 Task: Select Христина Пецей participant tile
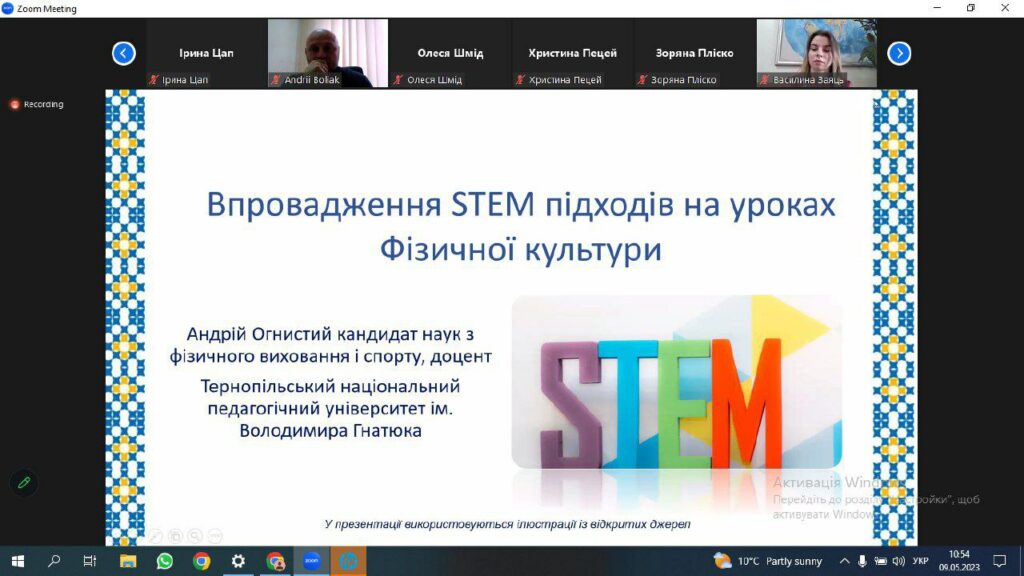[x=572, y=53]
